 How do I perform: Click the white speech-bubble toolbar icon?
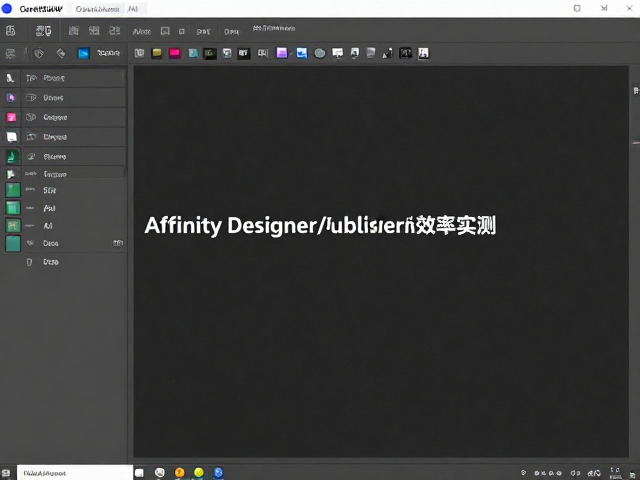pos(338,53)
